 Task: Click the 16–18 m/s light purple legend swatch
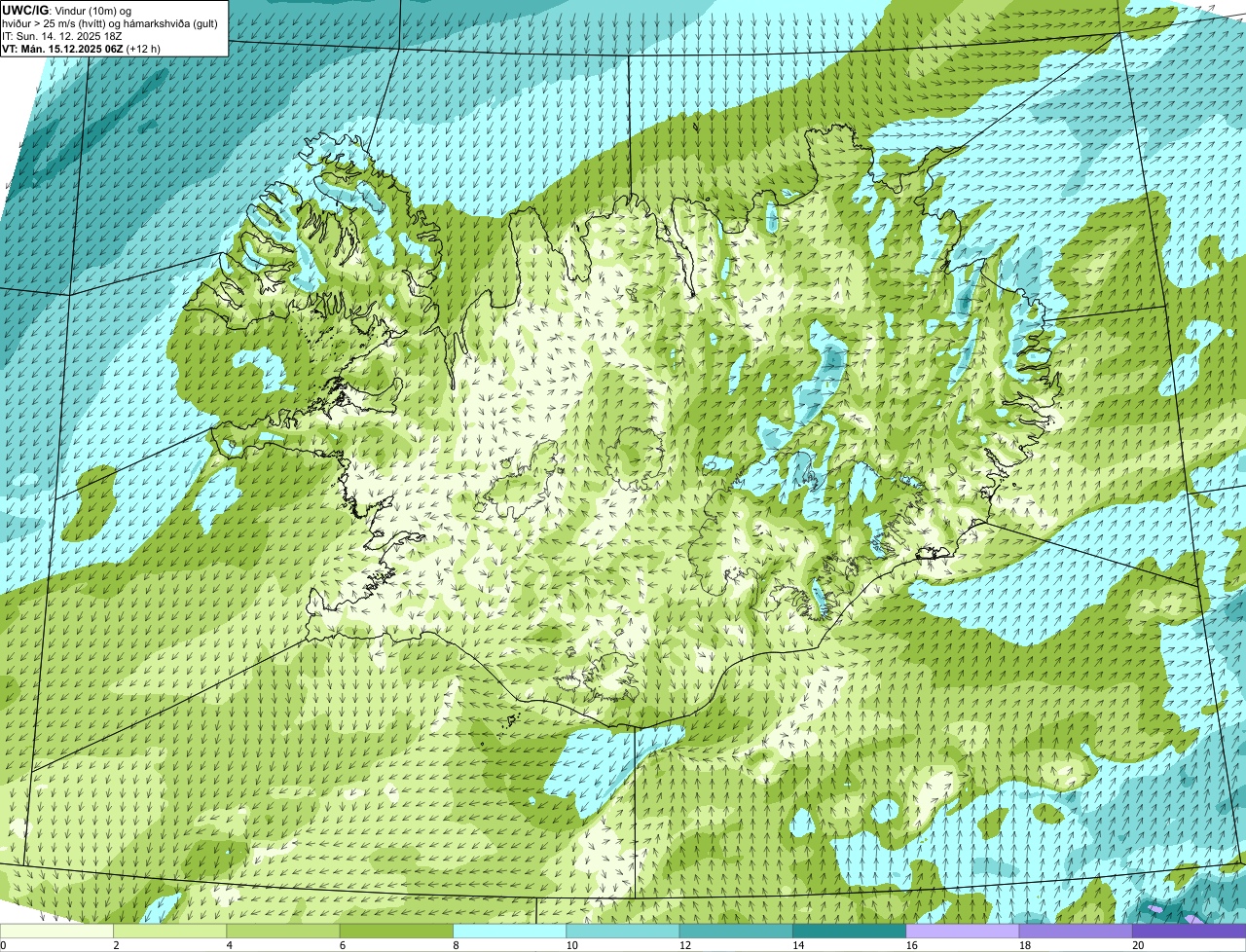[963, 931]
